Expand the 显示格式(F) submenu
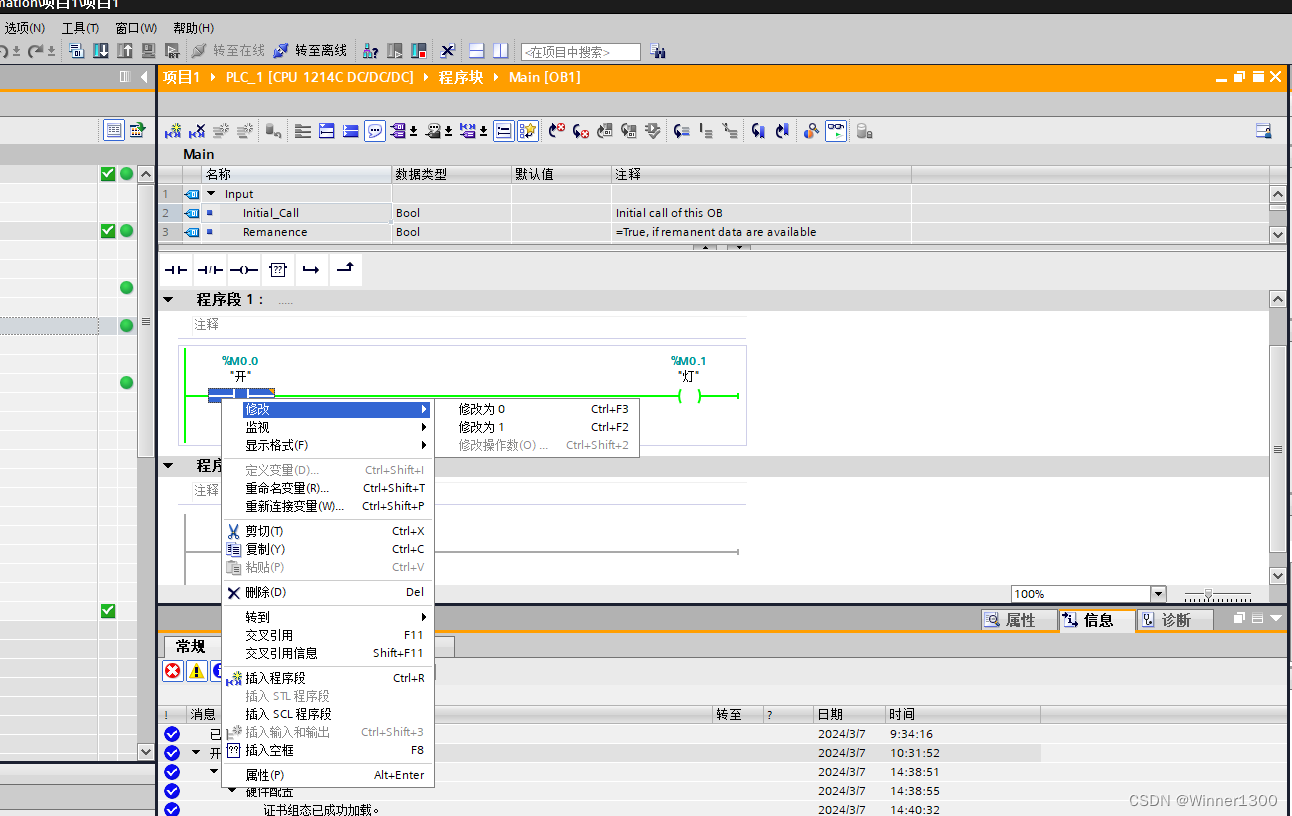 pyautogui.click(x=336, y=445)
